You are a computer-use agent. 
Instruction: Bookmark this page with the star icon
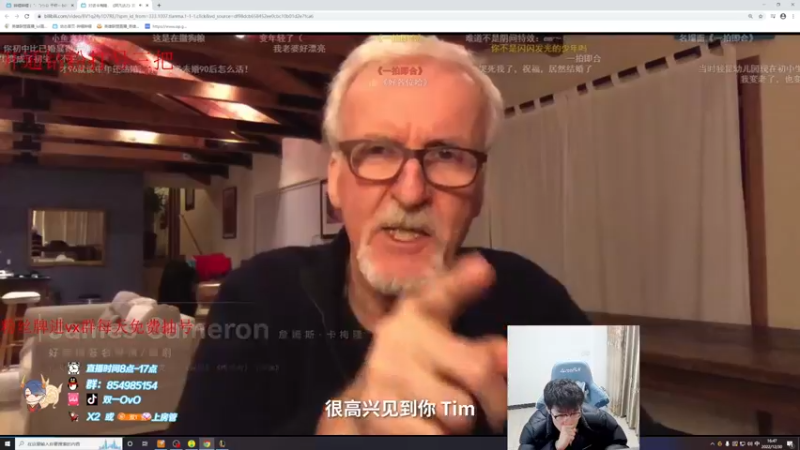pyautogui.click(x=761, y=16)
